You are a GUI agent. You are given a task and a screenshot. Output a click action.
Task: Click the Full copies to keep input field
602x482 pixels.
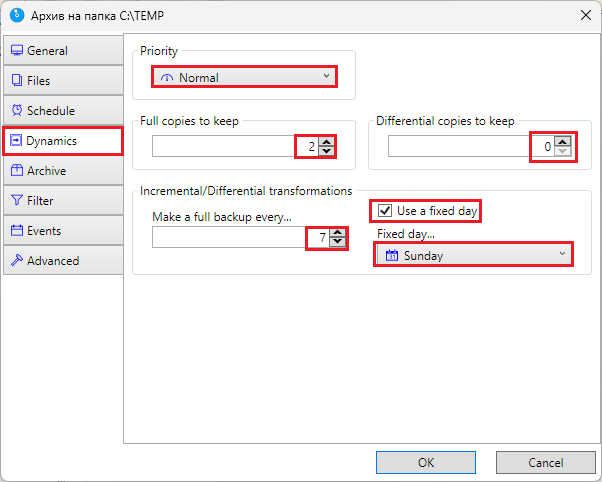tap(236, 146)
